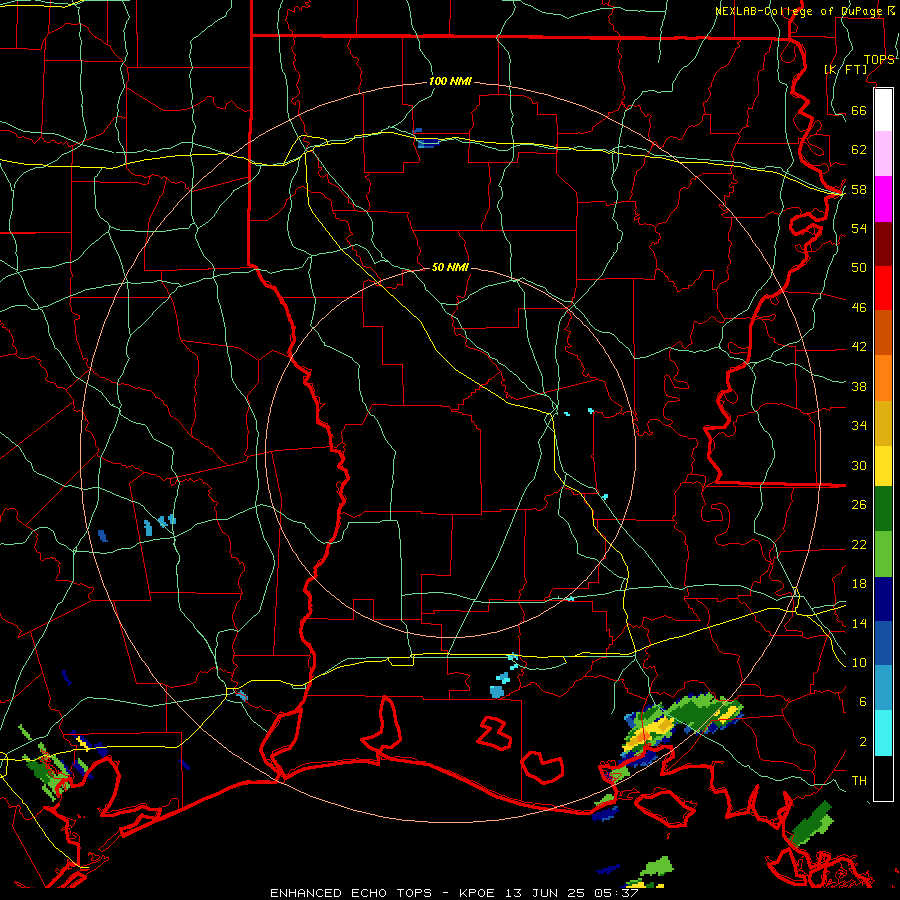Click the 2 scale label

coord(863,742)
